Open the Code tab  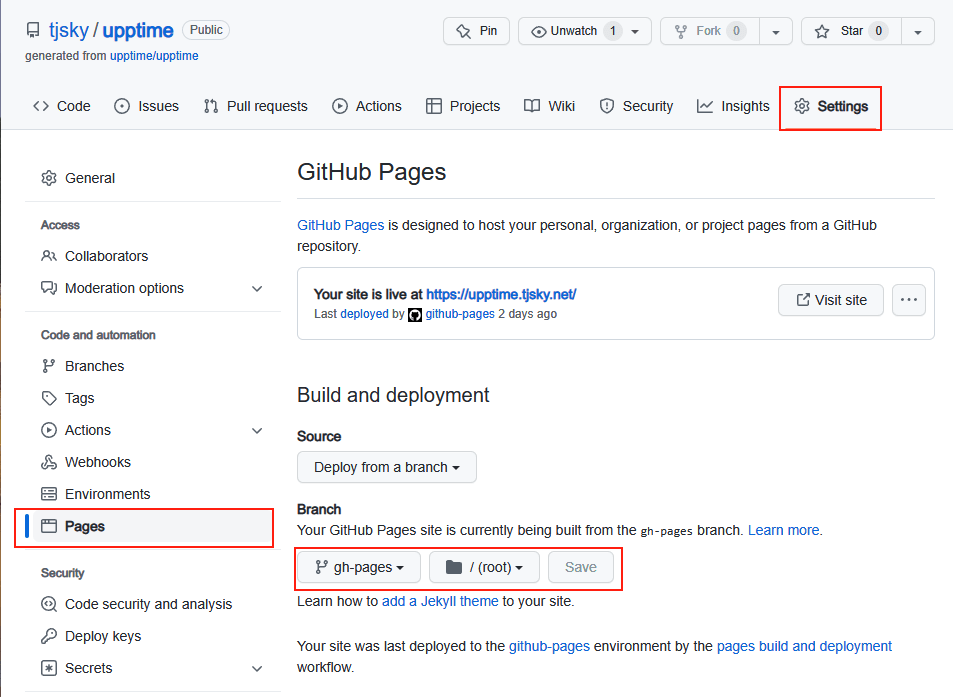point(61,106)
